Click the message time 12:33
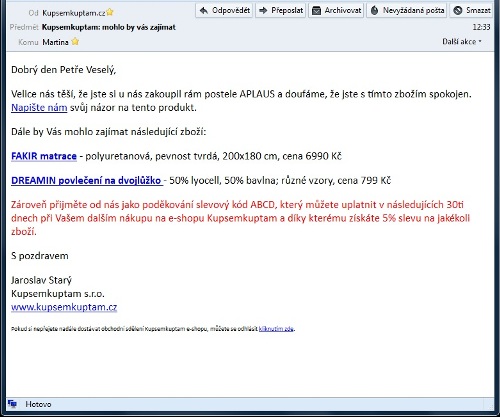The width and height of the screenshot is (500, 417). [x=481, y=27]
